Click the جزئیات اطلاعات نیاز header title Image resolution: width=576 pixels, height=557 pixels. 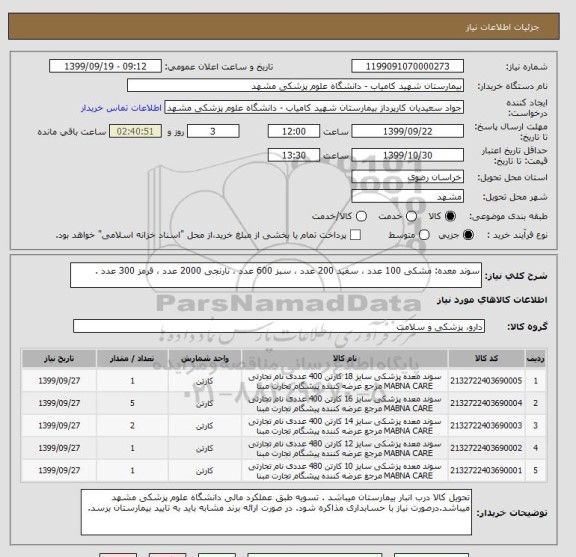[502, 28]
